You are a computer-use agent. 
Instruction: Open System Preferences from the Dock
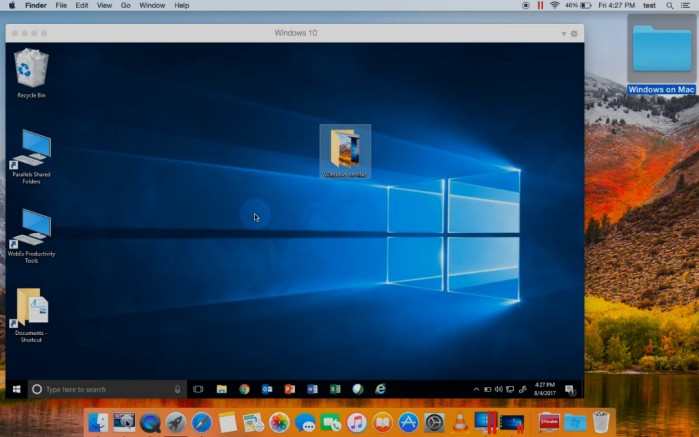[x=434, y=422]
